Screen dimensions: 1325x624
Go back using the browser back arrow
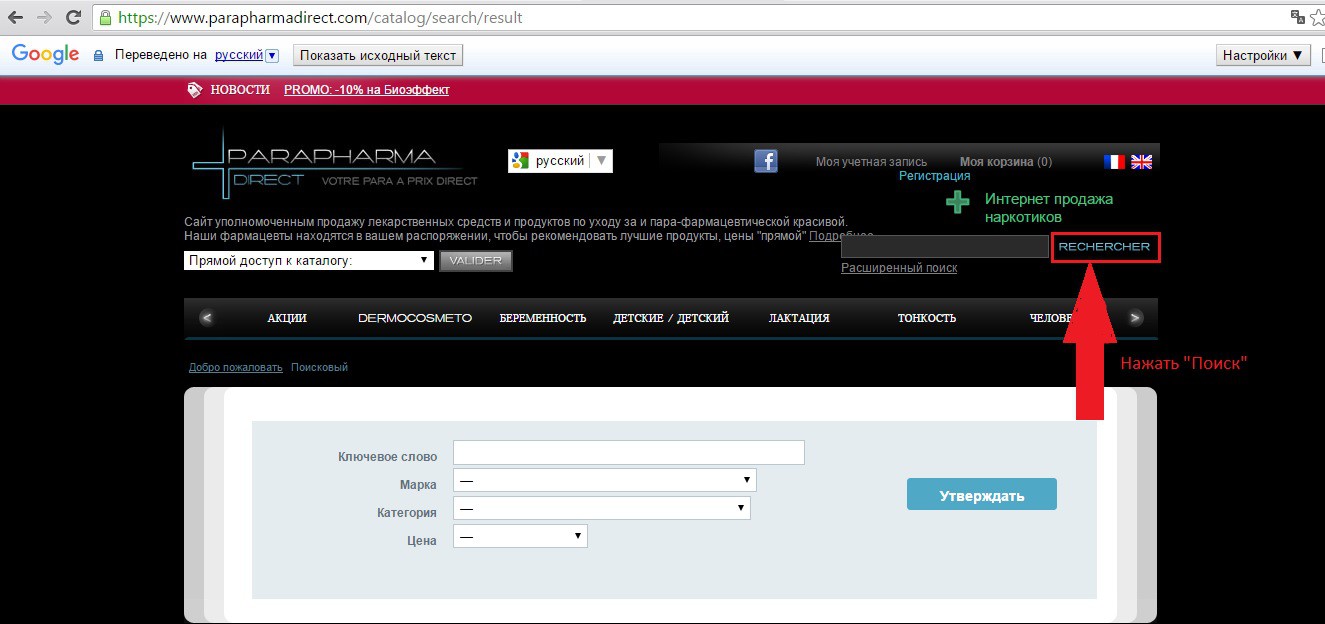tap(16, 17)
